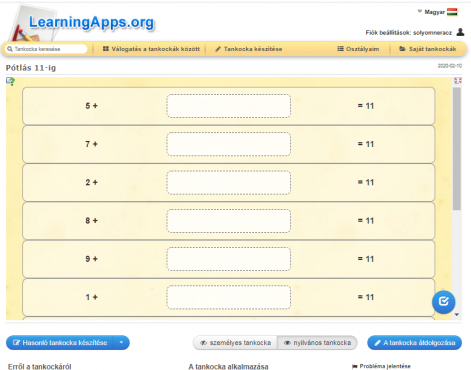The image size is (471, 370).
Task: Click the answer box for 8 +
Action: pos(229,221)
